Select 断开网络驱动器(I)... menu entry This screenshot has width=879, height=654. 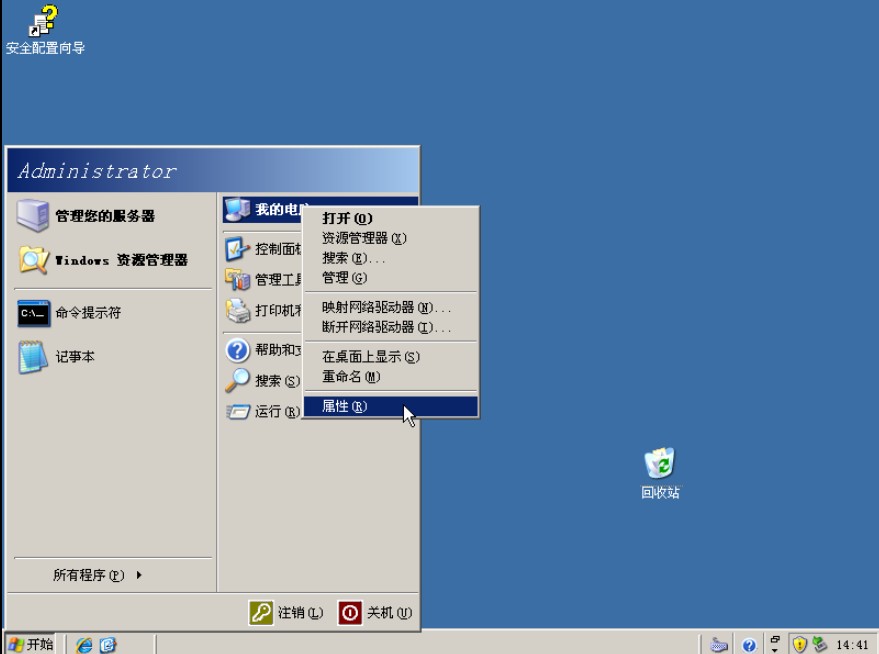click(x=391, y=327)
